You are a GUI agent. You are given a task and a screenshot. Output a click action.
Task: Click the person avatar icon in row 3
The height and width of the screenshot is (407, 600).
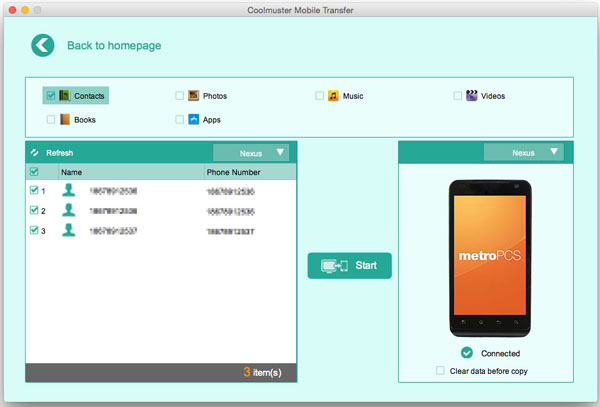tap(69, 230)
